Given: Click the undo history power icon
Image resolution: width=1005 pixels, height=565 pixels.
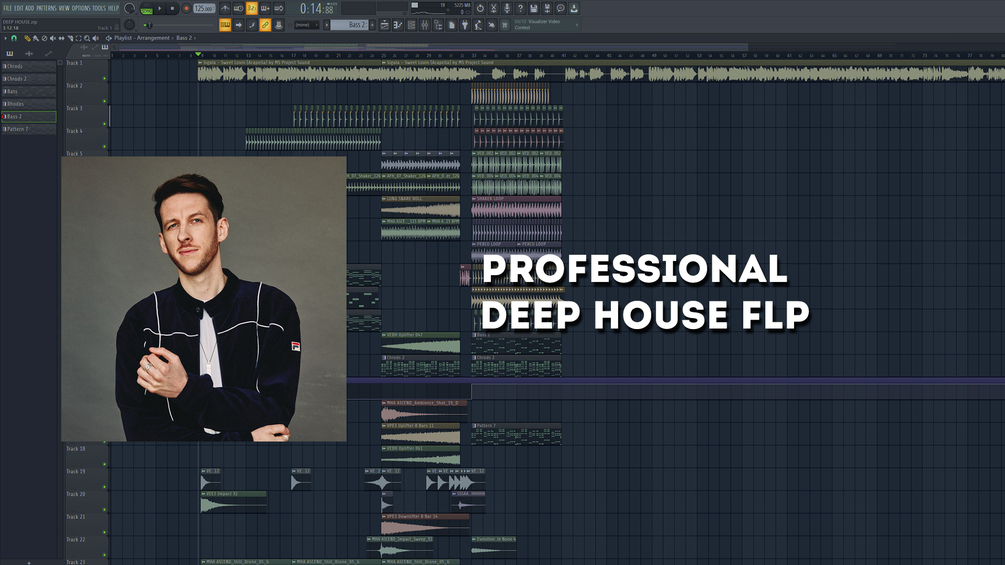Looking at the screenshot, I should [x=480, y=8].
